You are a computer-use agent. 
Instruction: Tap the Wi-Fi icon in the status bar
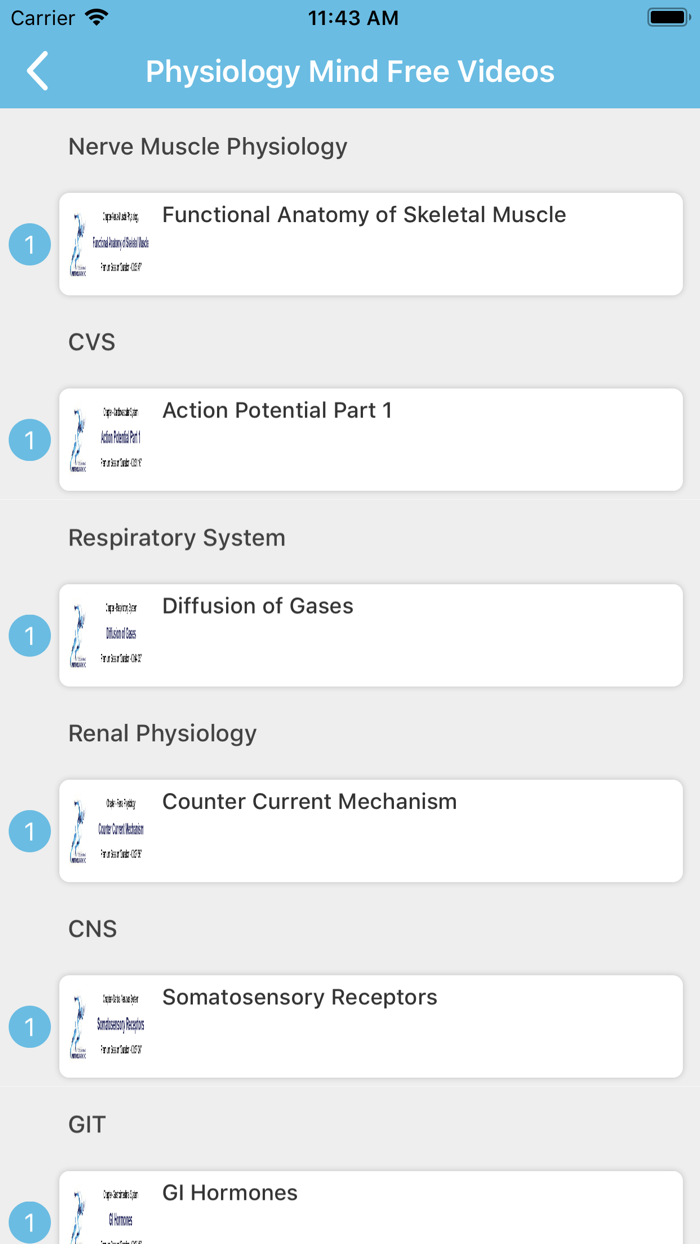point(95,16)
